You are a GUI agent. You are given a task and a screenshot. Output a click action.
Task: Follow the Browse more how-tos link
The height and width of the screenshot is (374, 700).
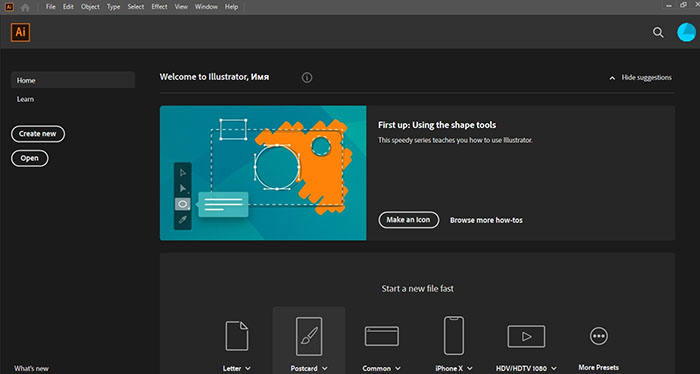click(x=486, y=220)
